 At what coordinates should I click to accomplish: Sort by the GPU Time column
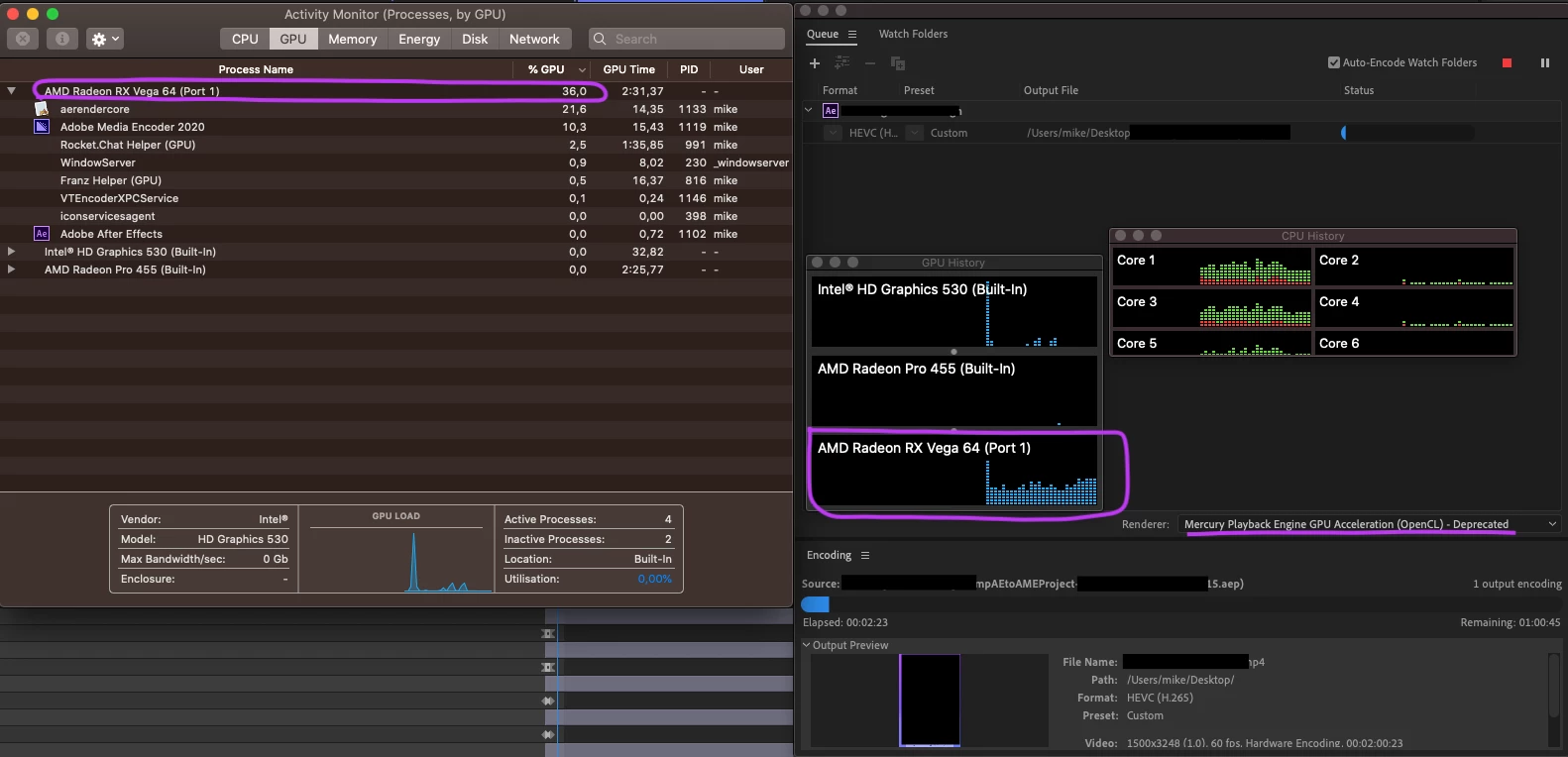[629, 69]
